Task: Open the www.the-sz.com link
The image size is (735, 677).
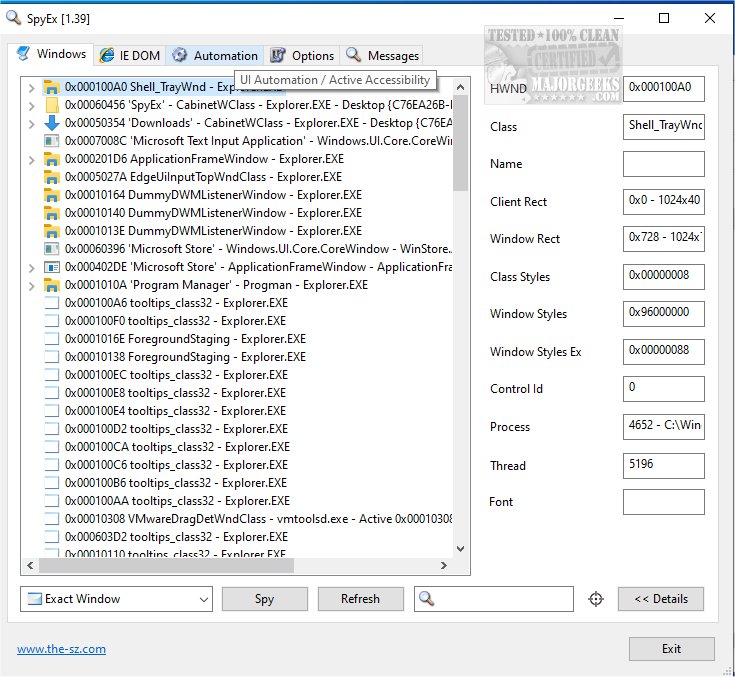Action: click(x=61, y=649)
